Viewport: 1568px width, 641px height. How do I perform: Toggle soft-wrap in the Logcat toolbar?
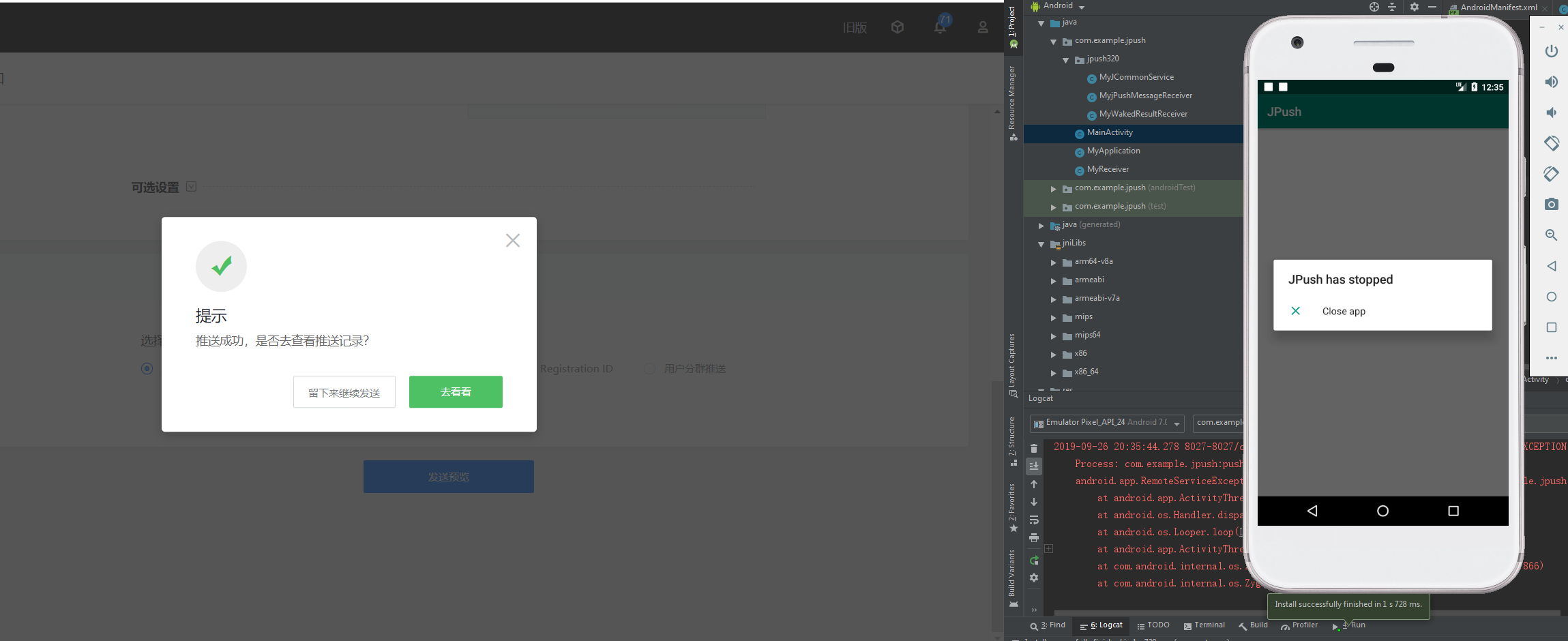click(1034, 520)
